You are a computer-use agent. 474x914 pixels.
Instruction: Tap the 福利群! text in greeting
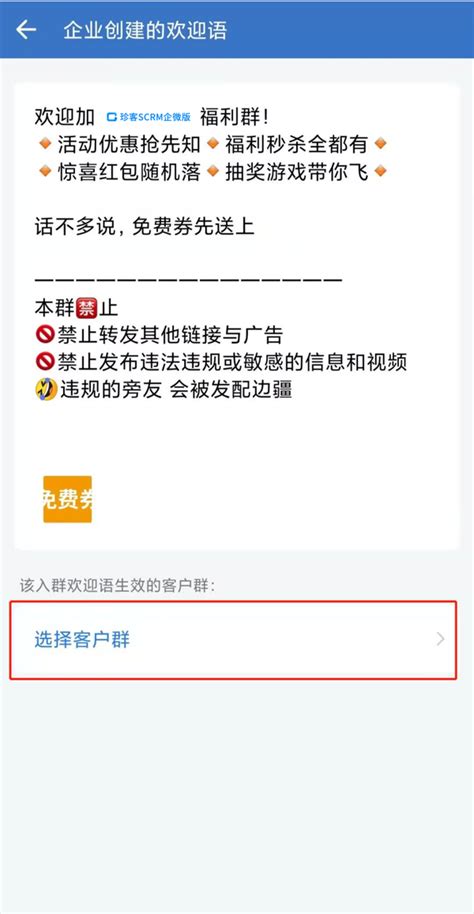click(x=235, y=117)
